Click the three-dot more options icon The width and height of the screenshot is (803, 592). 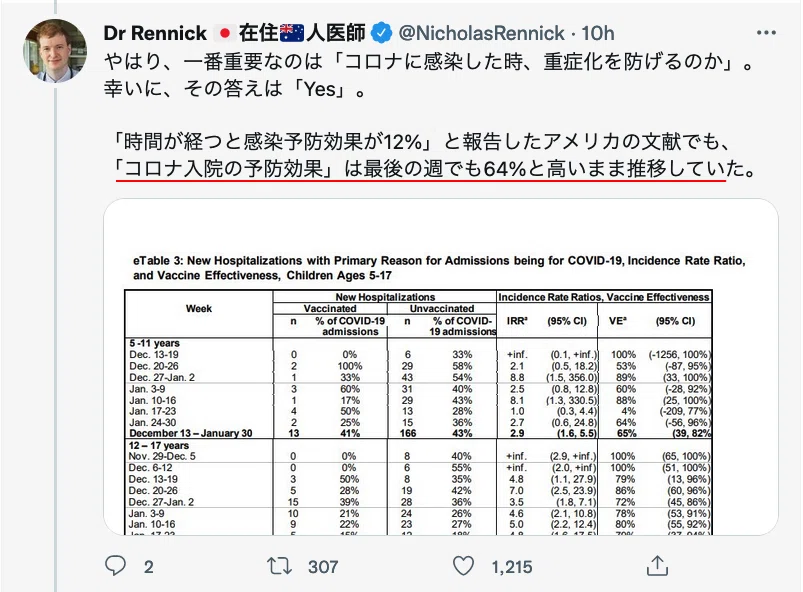click(766, 33)
